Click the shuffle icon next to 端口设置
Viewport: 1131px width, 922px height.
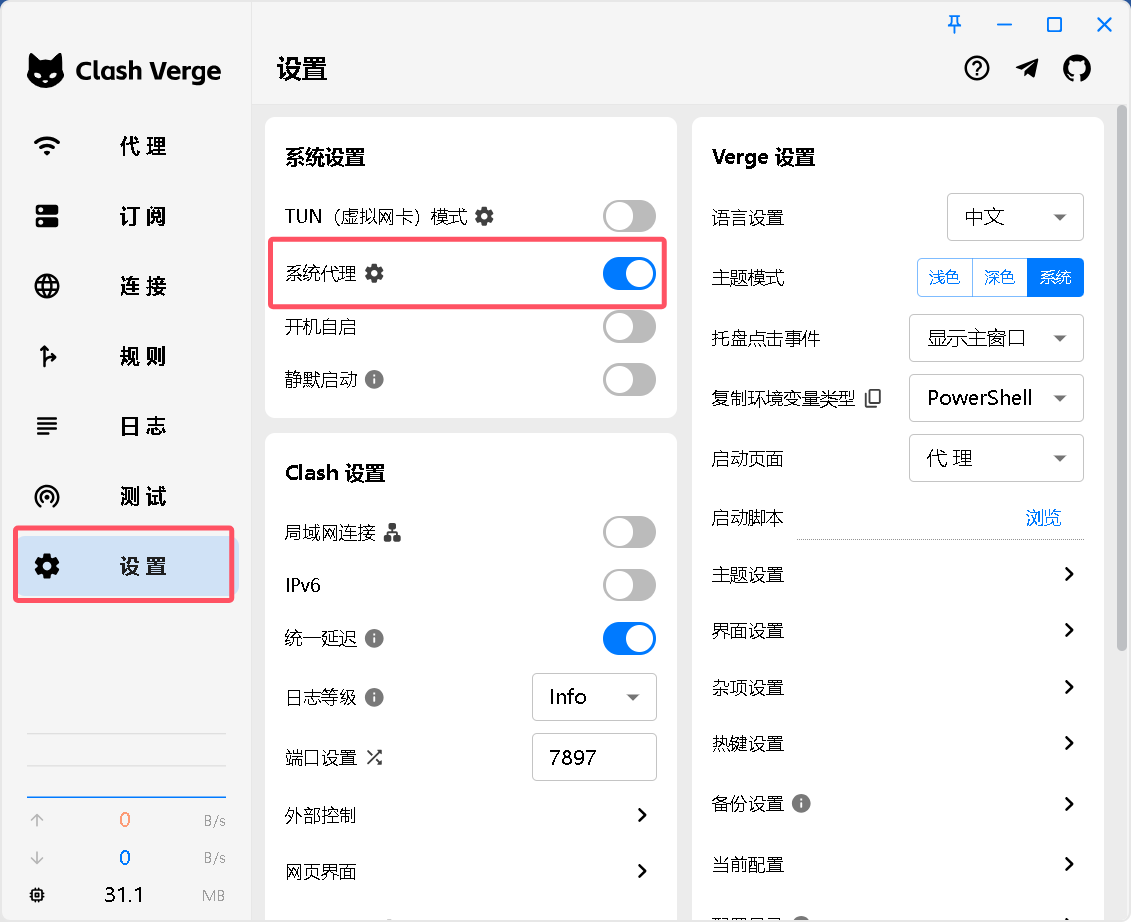(x=375, y=757)
